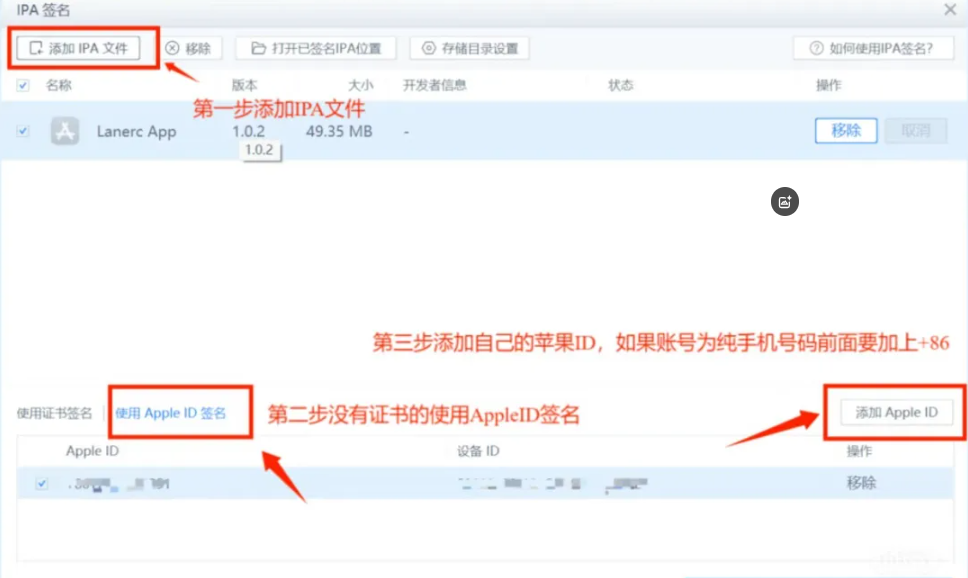Toggle the select-all checkbox in the header
This screenshot has height=578, width=968.
(x=23, y=86)
